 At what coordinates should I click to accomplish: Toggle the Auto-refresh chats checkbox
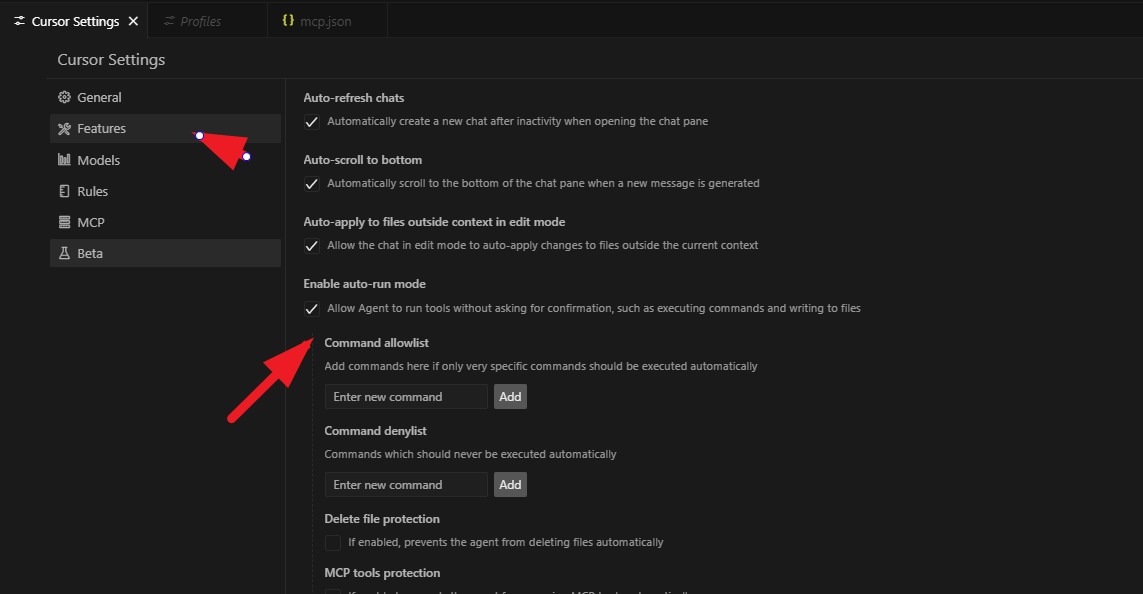click(311, 122)
